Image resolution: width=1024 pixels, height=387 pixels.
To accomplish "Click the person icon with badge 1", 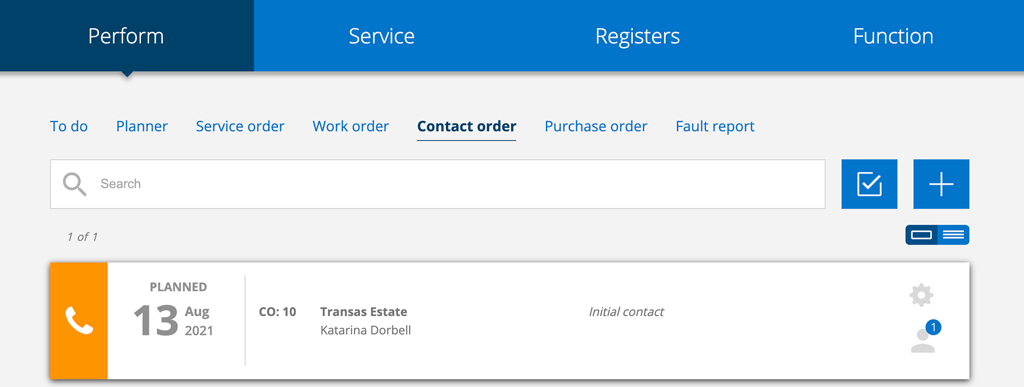I will click(x=925, y=337).
